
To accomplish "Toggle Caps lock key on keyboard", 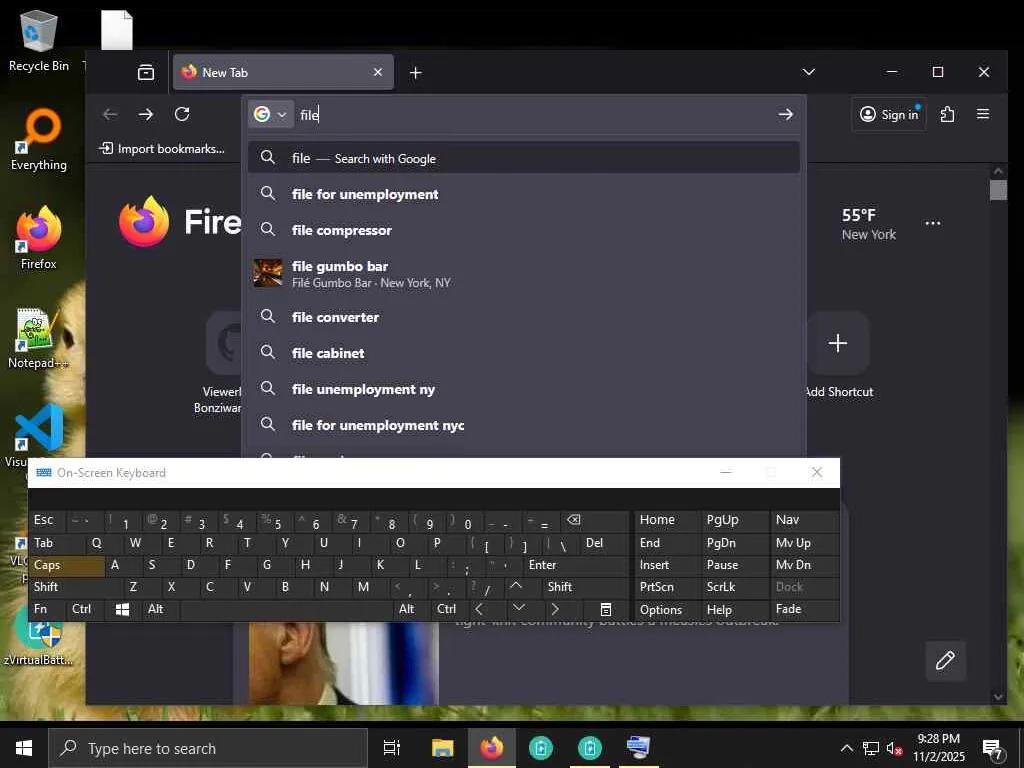I will tap(66, 565).
